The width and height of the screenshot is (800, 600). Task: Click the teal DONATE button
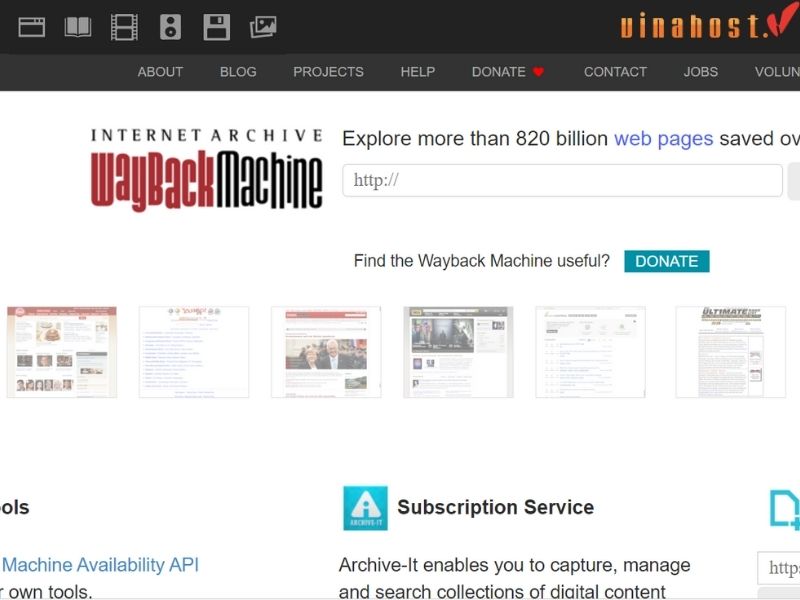(667, 261)
